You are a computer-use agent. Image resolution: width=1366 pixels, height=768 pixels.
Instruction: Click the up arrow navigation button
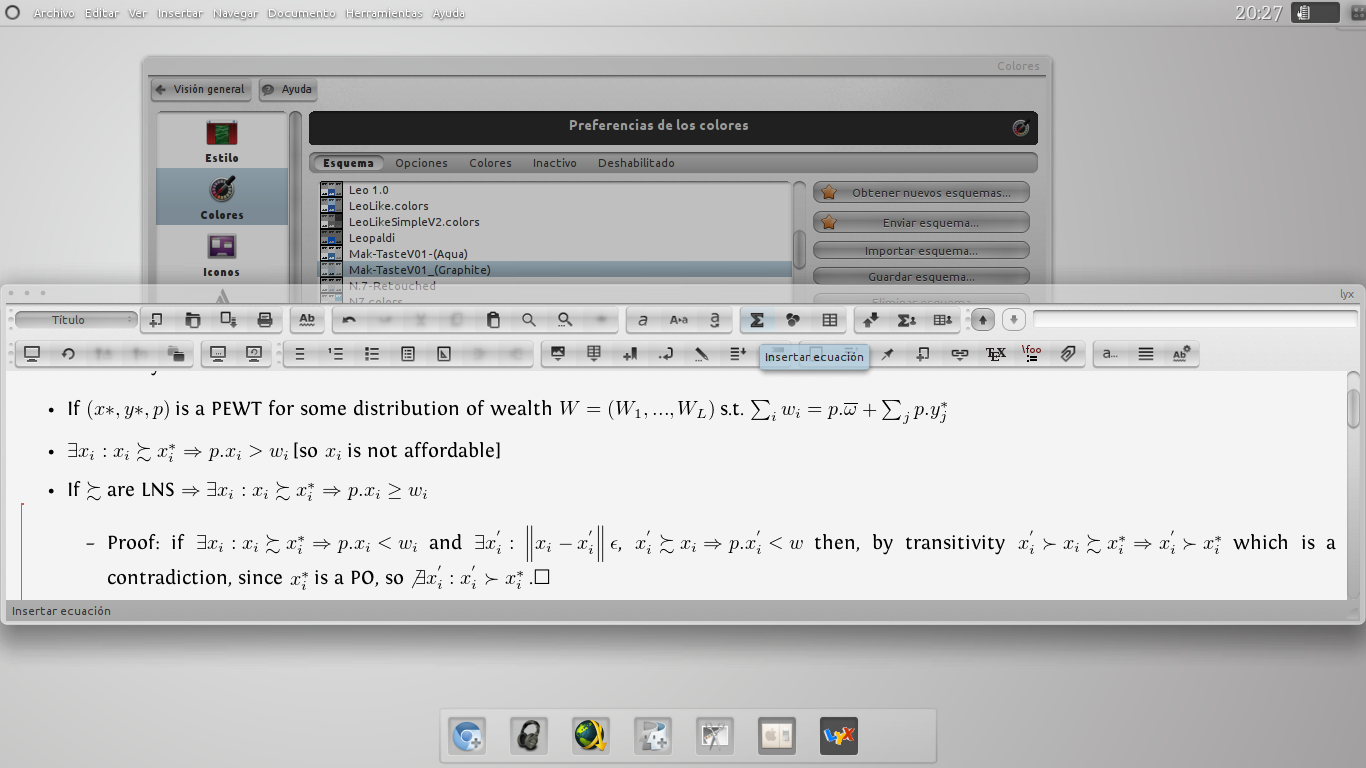(x=983, y=320)
